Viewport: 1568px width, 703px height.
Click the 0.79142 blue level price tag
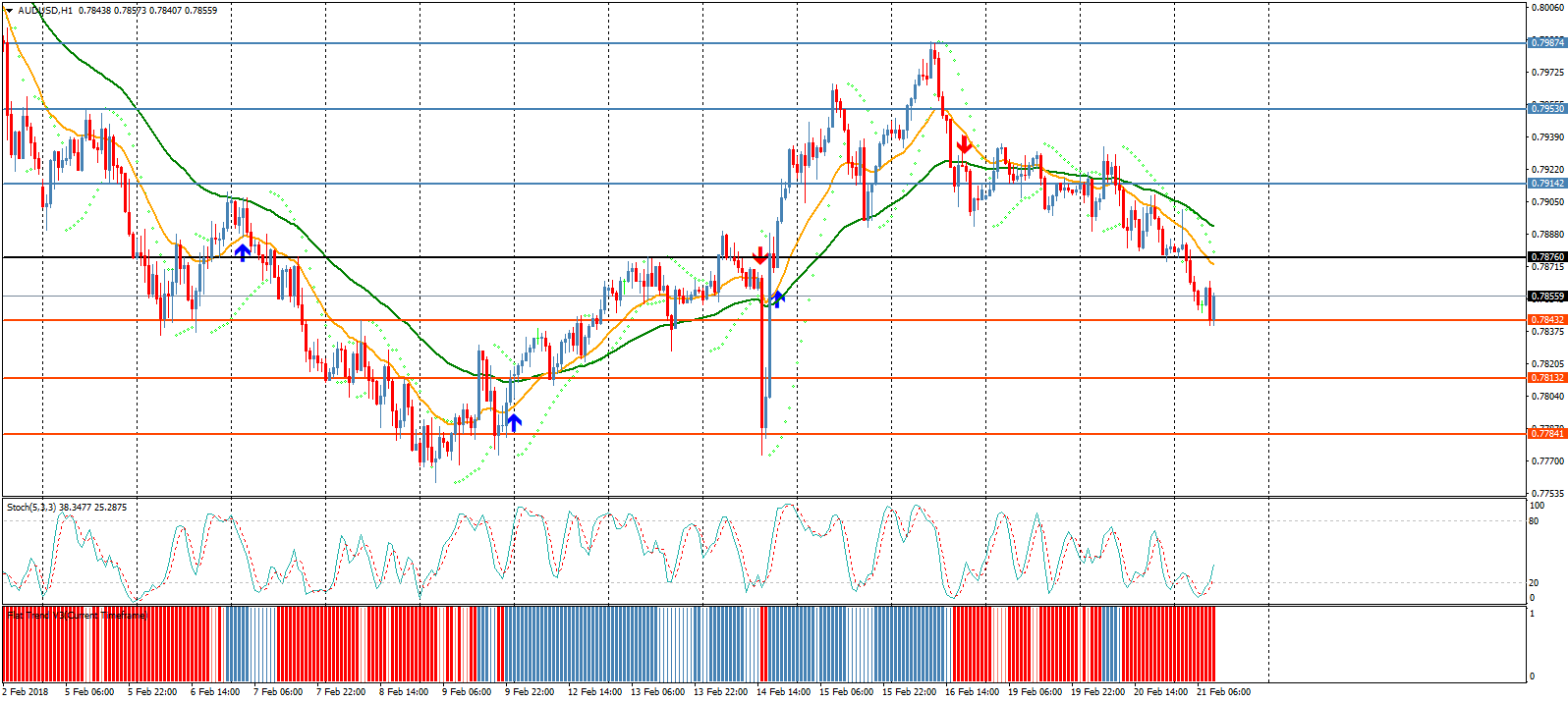coord(1547,184)
